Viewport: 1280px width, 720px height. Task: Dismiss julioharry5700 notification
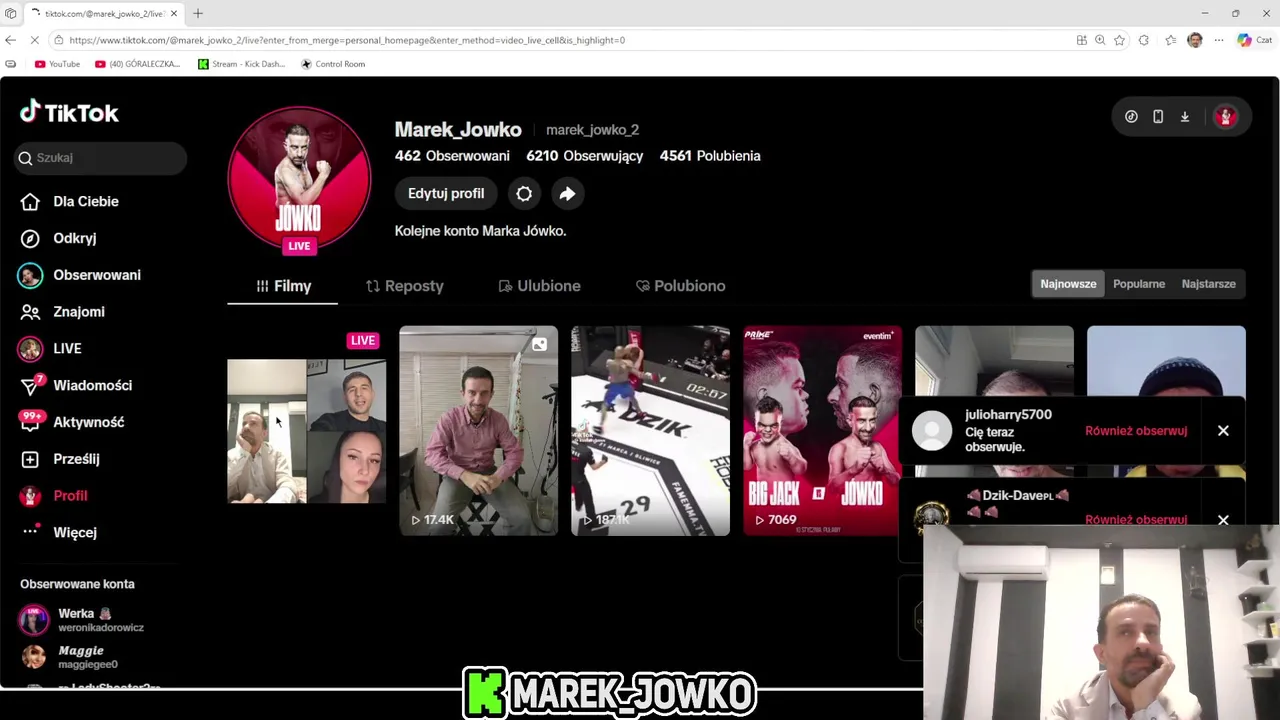[x=1223, y=431]
